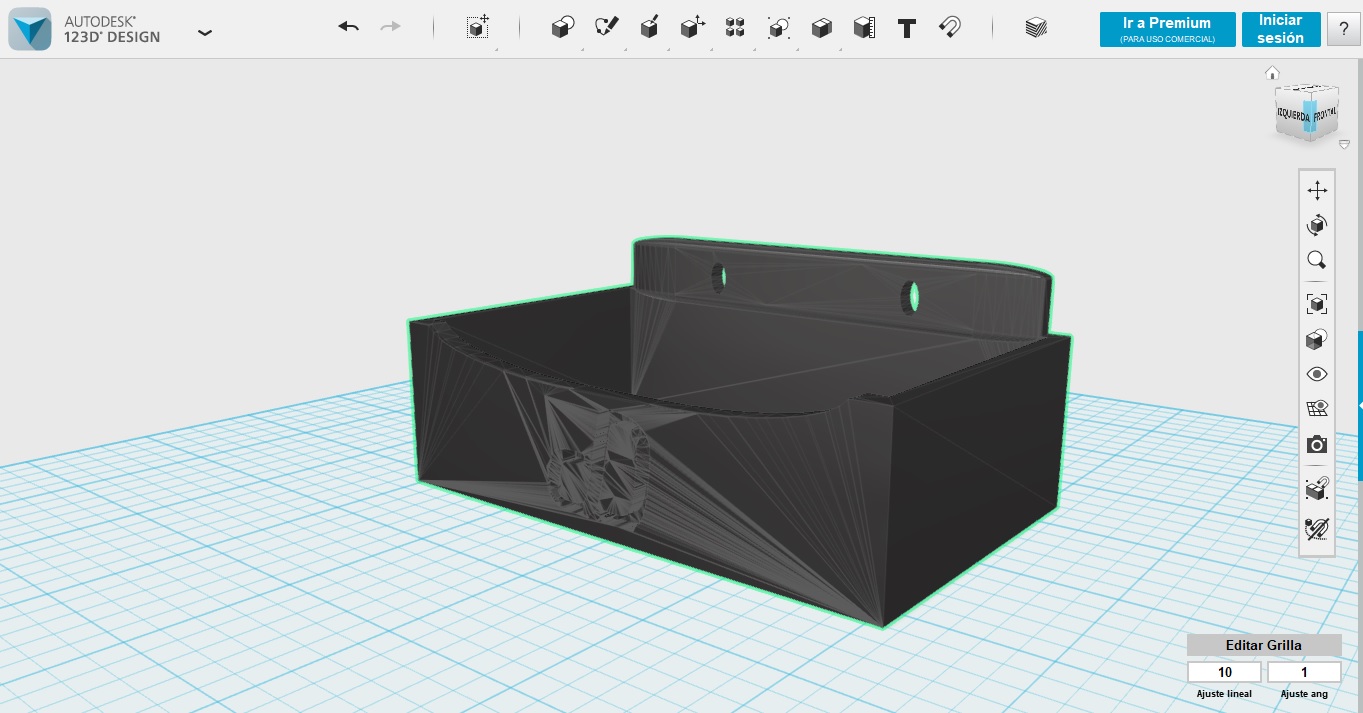This screenshot has width=1363, height=713.
Task: Click the left mounting hole on model
Action: 719,278
